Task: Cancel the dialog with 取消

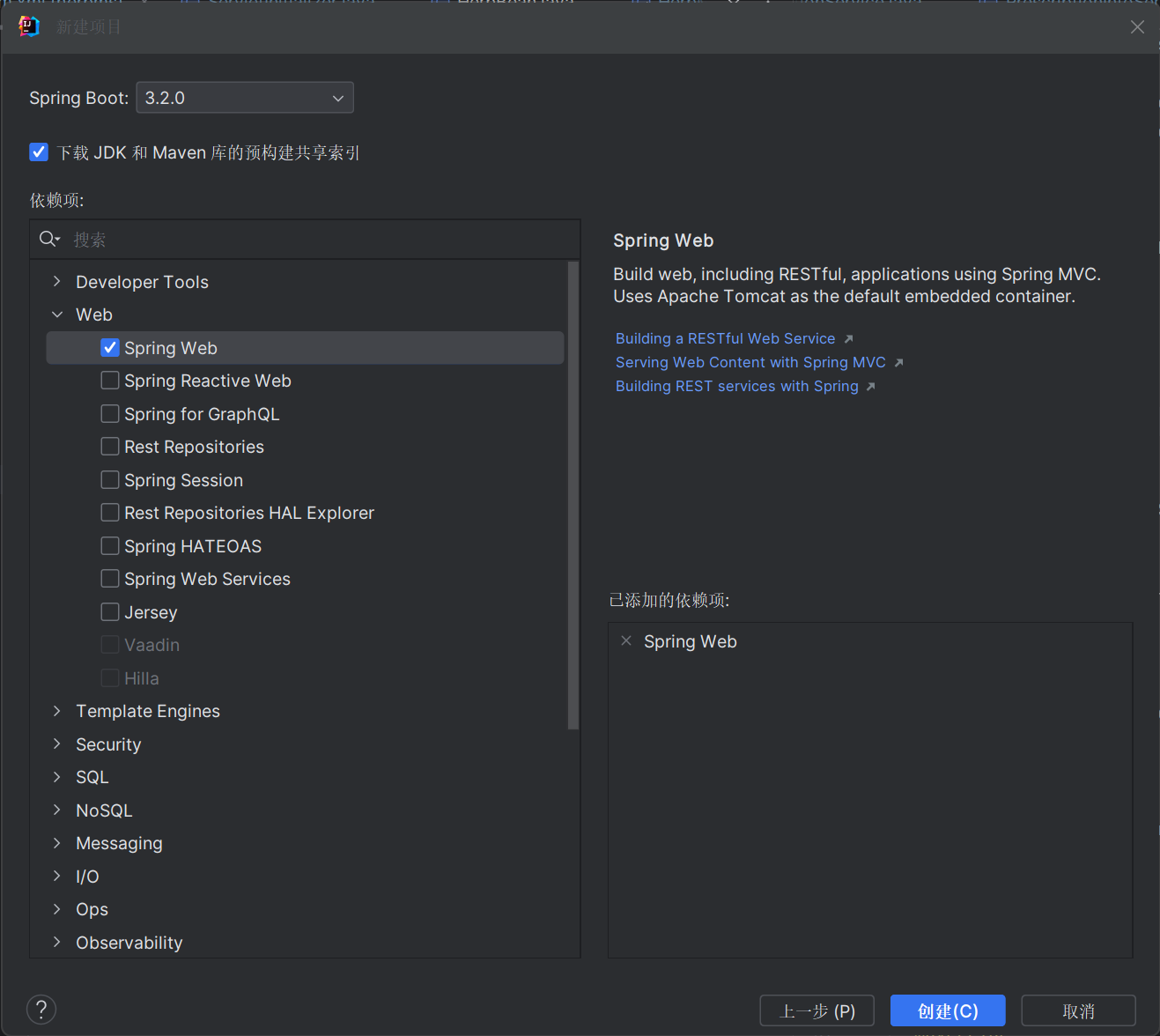Action: pyautogui.click(x=1078, y=1010)
